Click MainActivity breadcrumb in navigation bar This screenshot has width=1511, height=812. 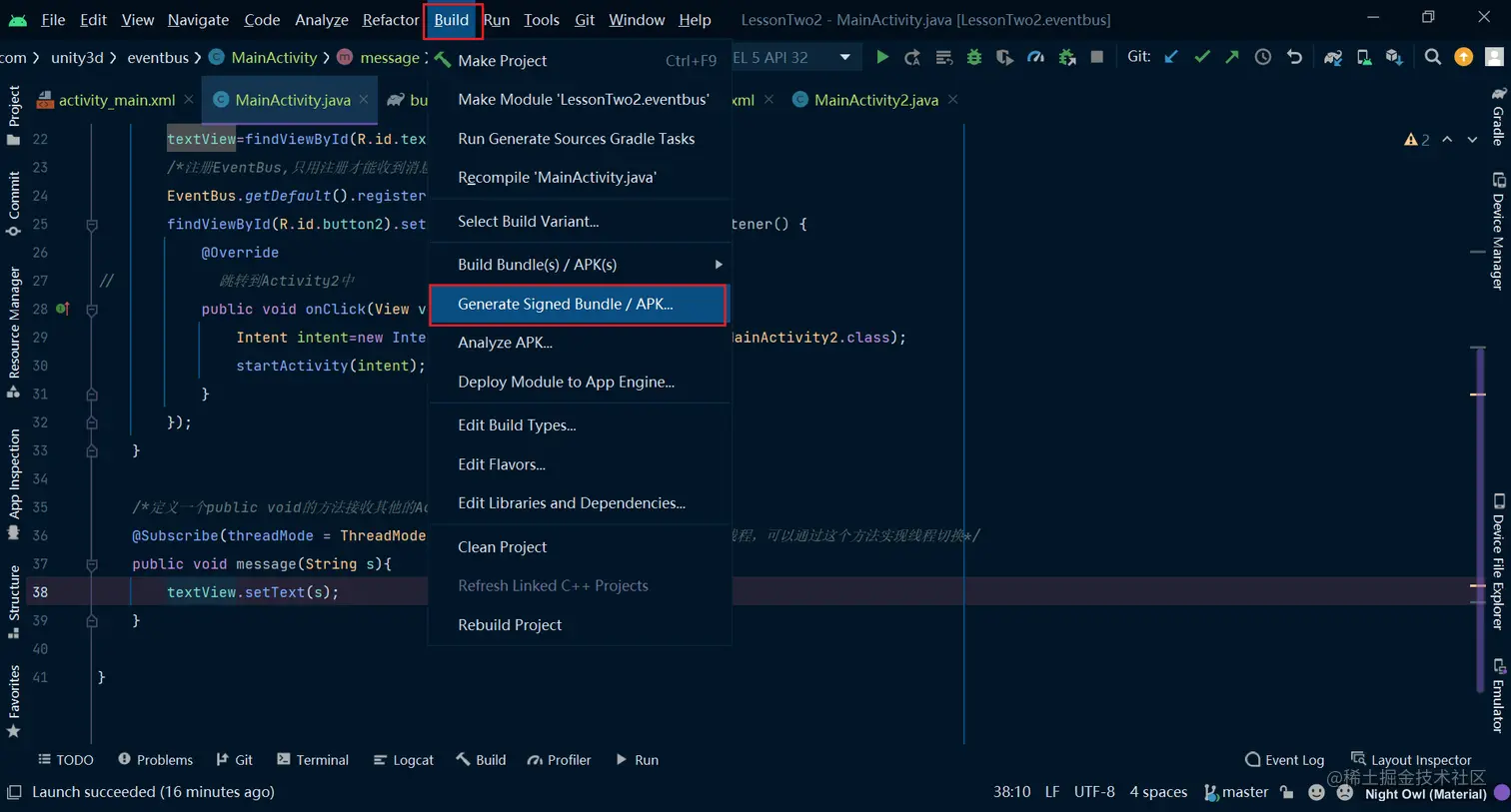(x=263, y=58)
